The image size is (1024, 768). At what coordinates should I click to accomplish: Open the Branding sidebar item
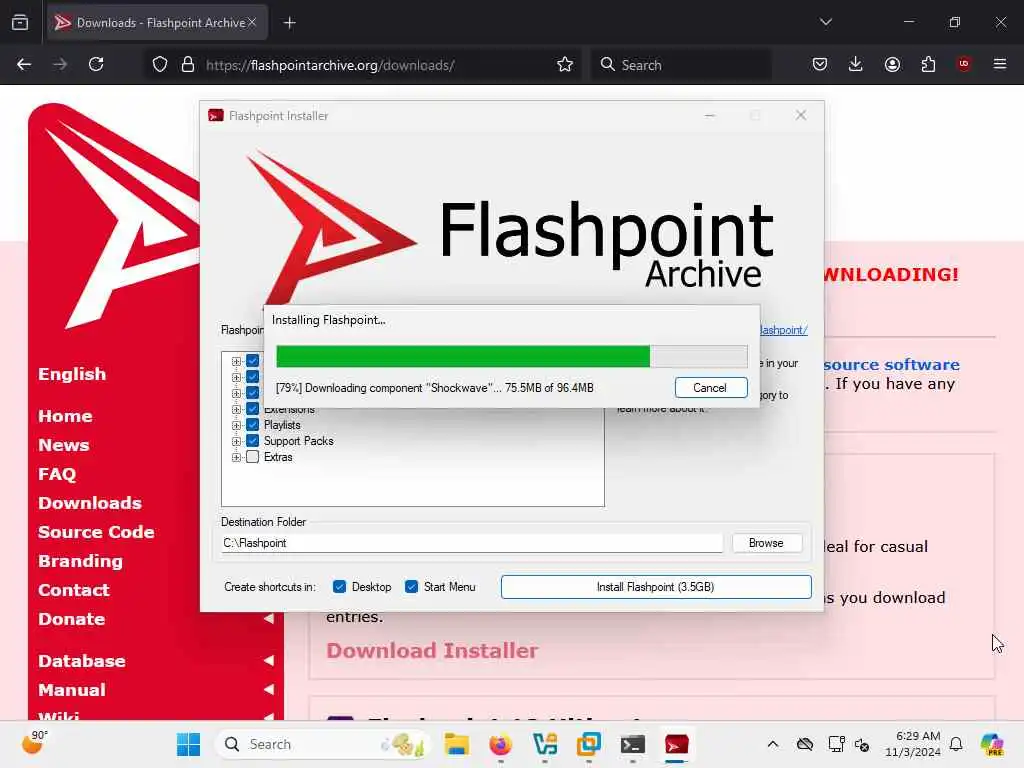click(x=80, y=561)
